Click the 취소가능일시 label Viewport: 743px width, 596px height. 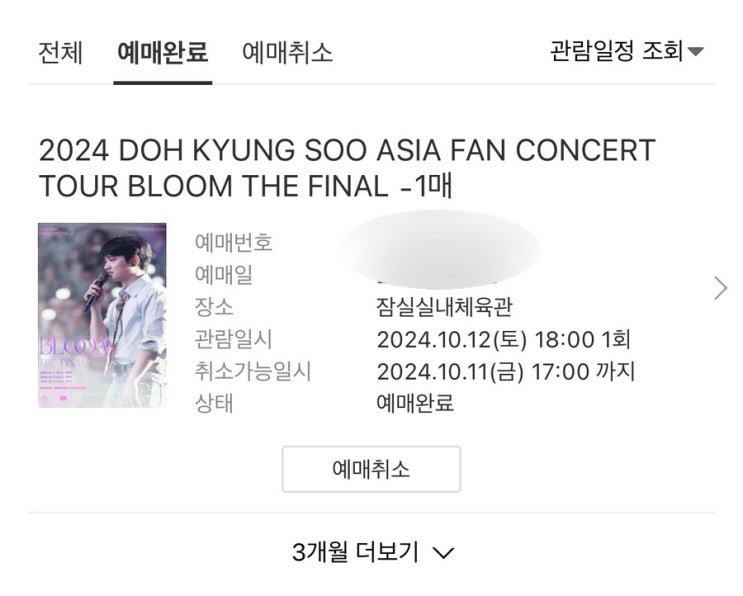pyautogui.click(x=253, y=371)
